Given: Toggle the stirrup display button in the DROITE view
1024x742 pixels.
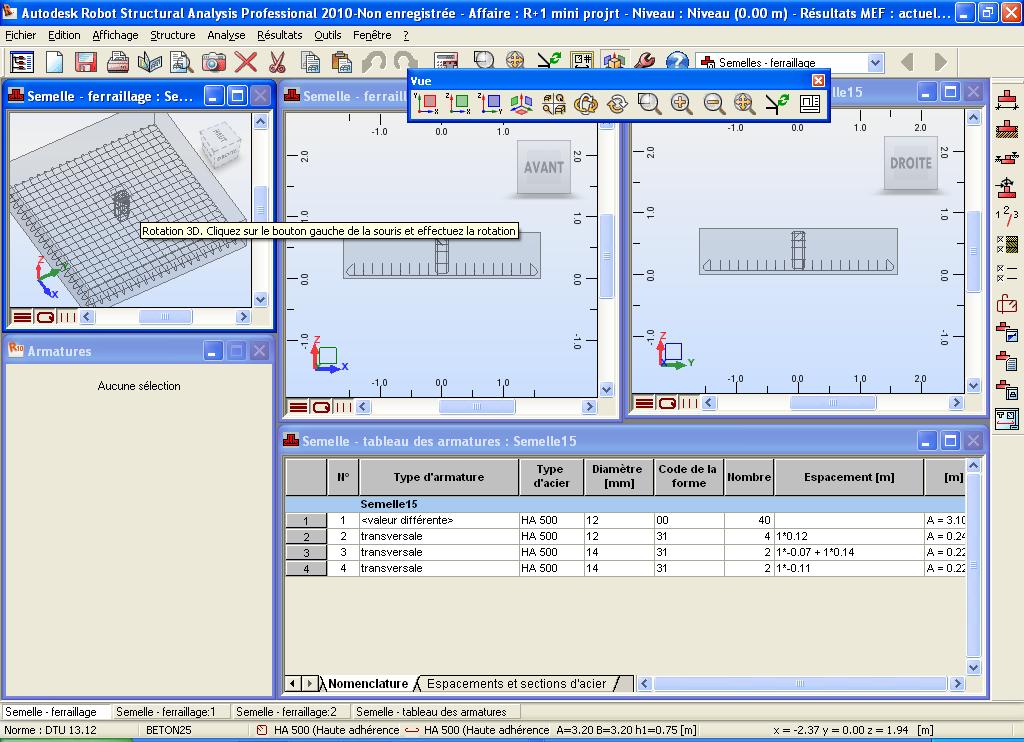Looking at the screenshot, I should pyautogui.click(x=667, y=403).
